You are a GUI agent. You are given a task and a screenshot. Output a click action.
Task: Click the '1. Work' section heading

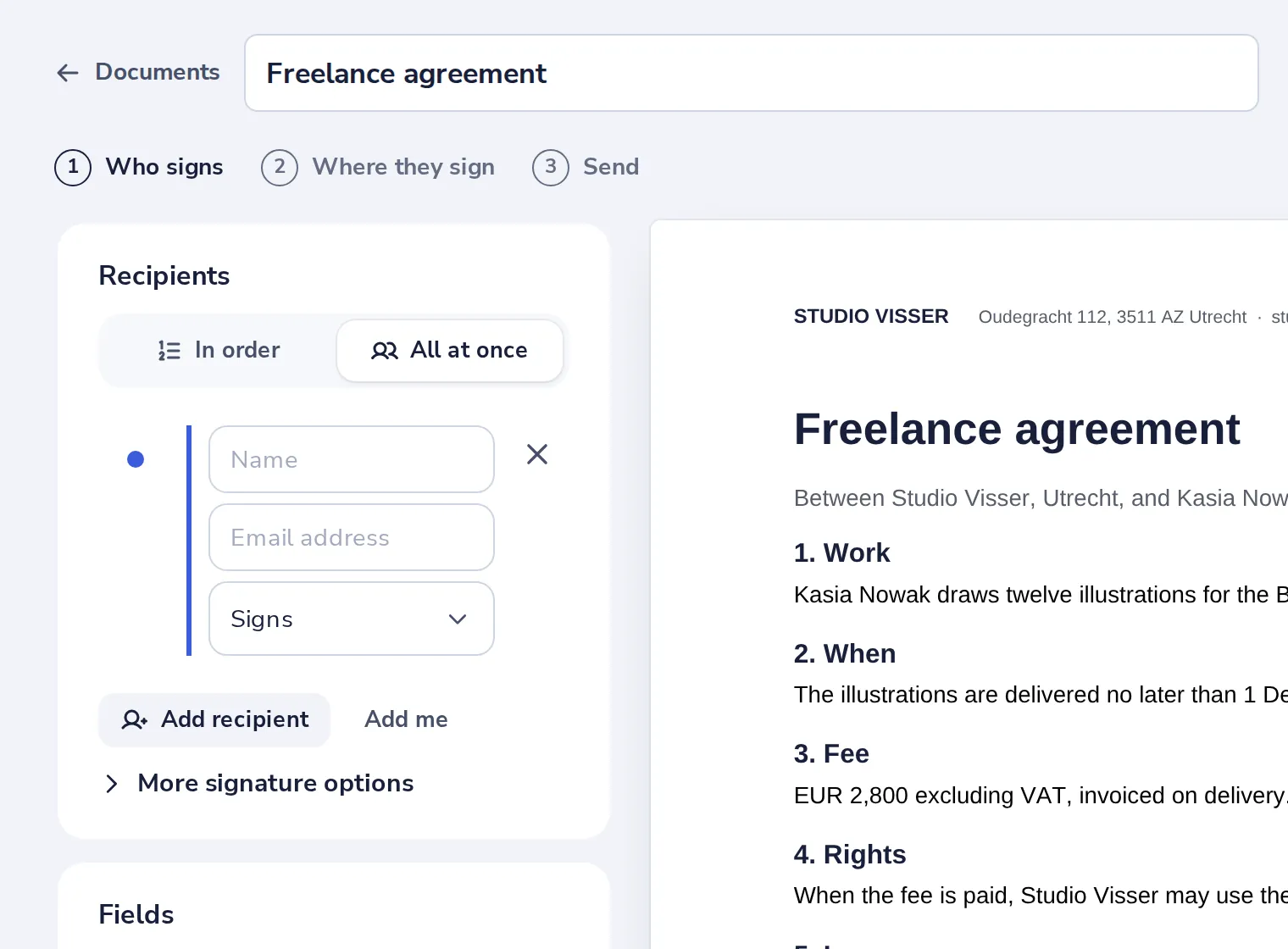click(x=842, y=552)
